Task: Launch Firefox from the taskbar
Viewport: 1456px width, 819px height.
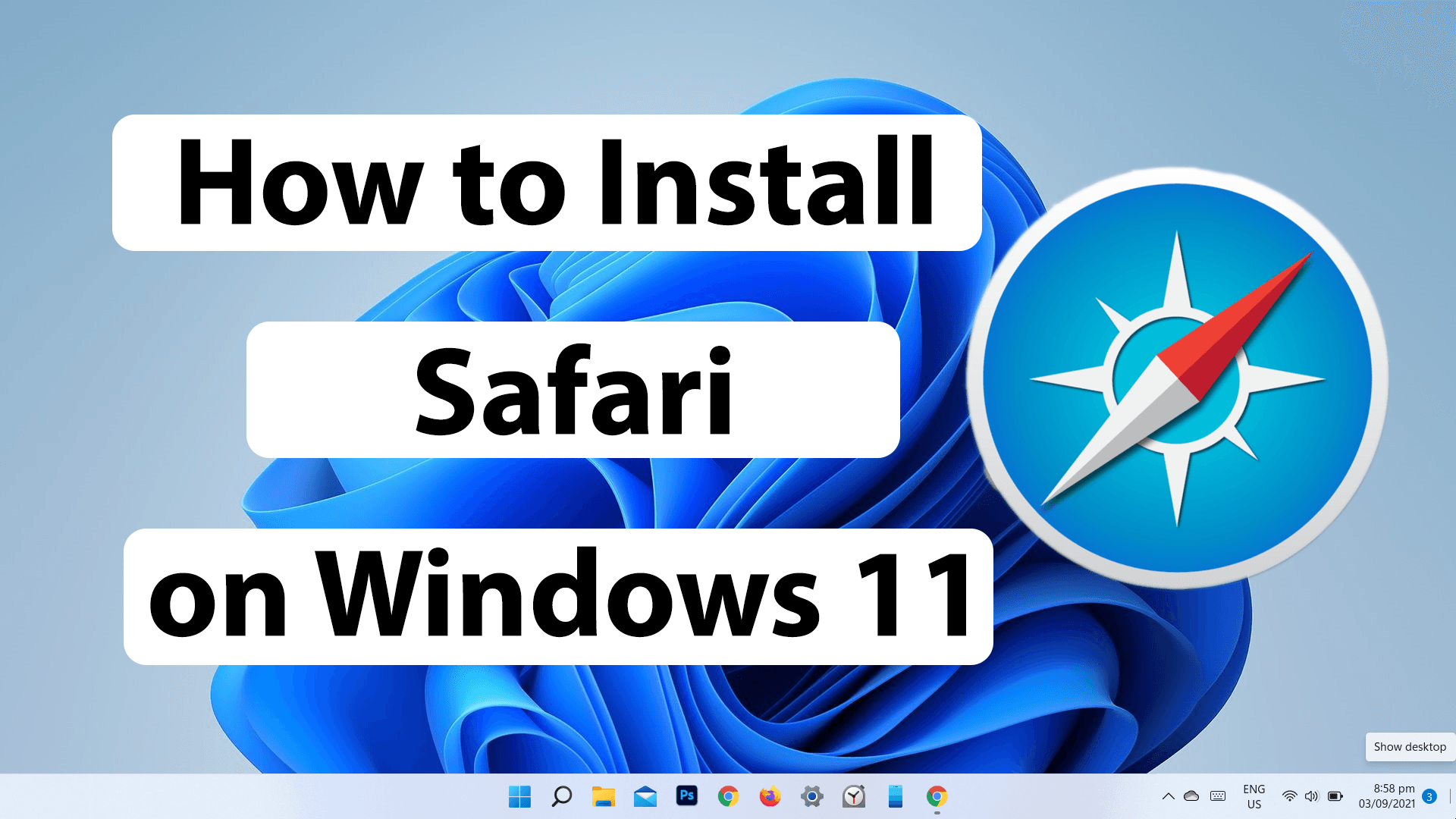Action: [x=770, y=796]
